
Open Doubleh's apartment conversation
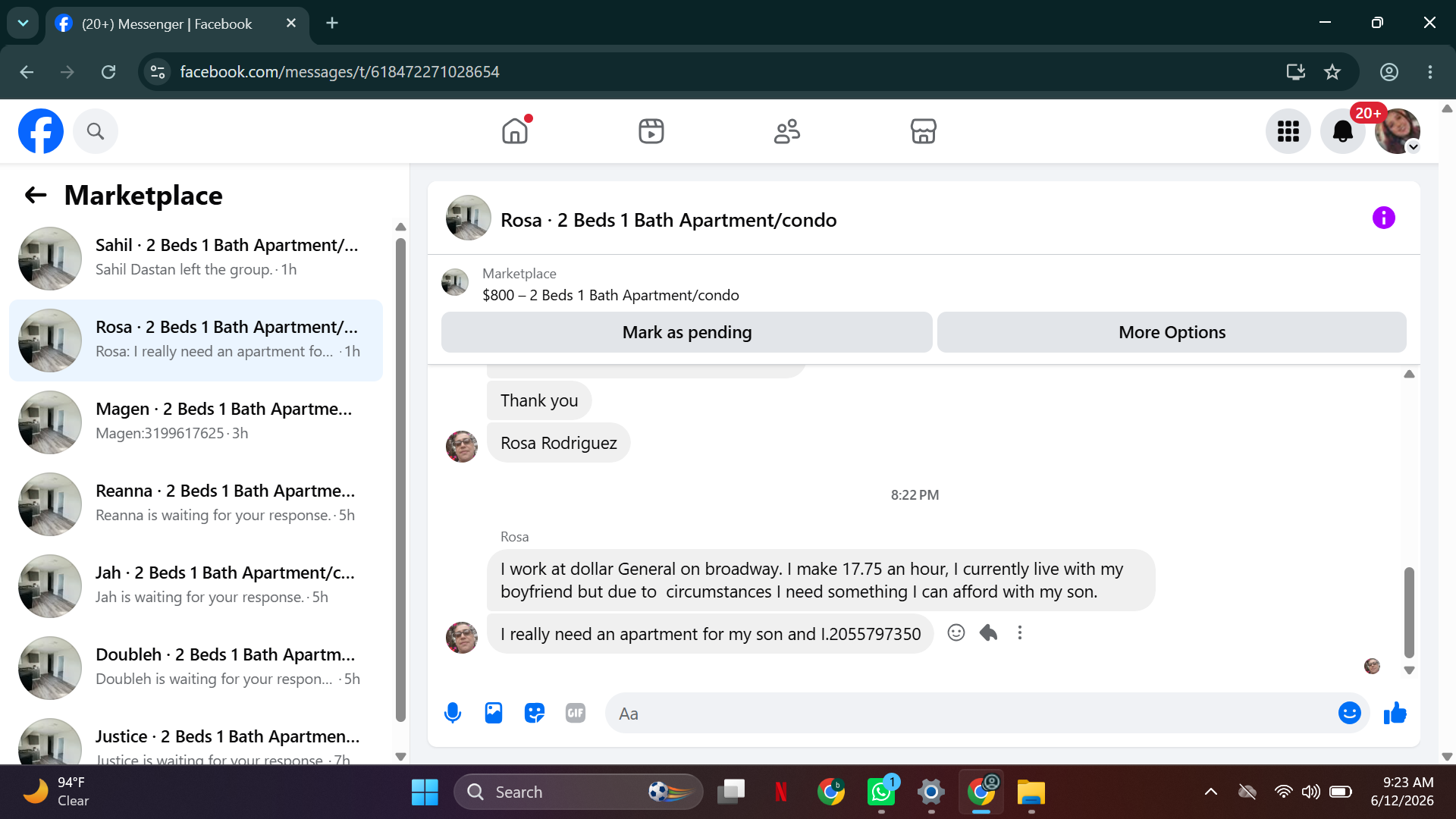click(196, 667)
